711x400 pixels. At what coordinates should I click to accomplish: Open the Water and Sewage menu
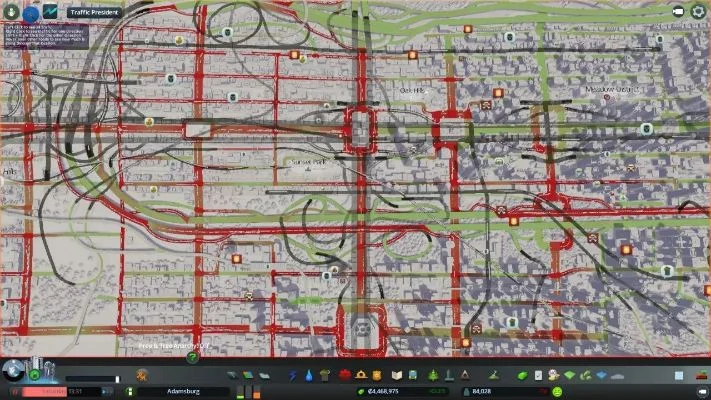click(x=309, y=375)
